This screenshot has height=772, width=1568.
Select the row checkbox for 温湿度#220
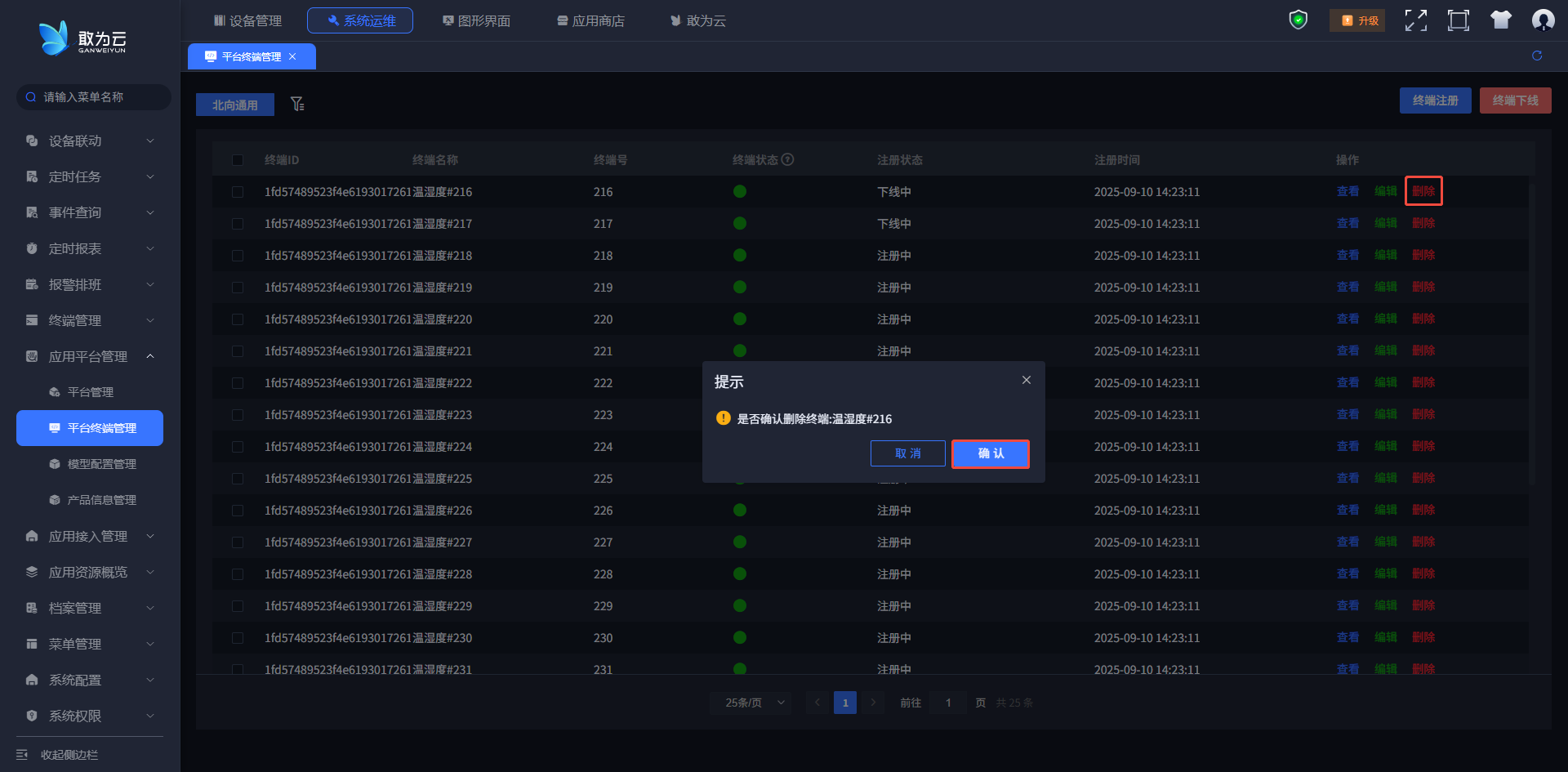tap(238, 319)
